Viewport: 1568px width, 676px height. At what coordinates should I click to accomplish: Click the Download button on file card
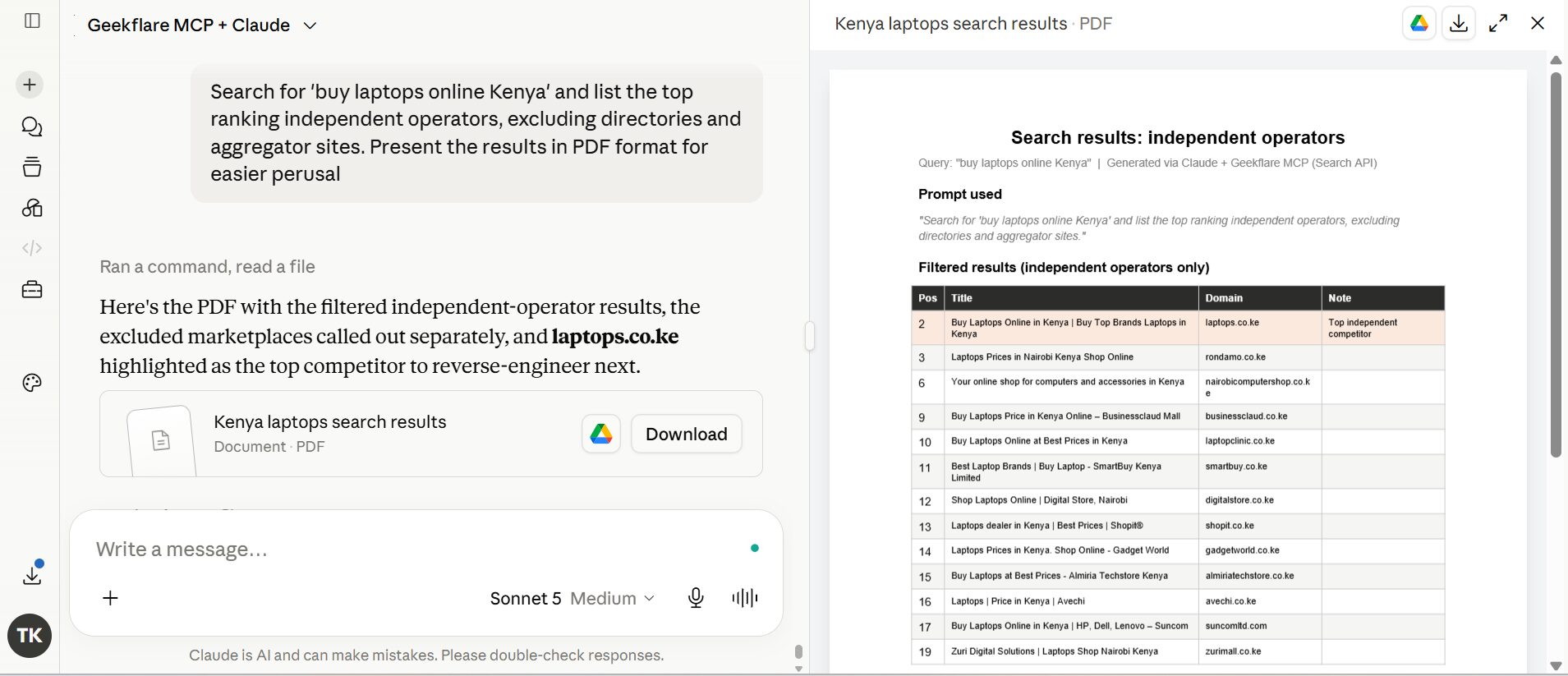[687, 434]
